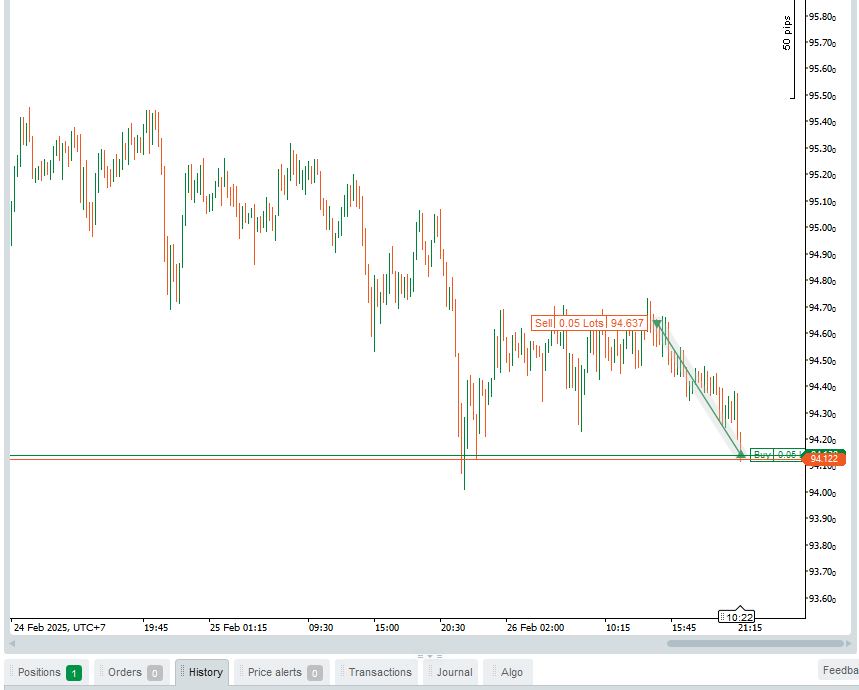Select the History tab
Screen dimensions: 859x690
click(204, 672)
